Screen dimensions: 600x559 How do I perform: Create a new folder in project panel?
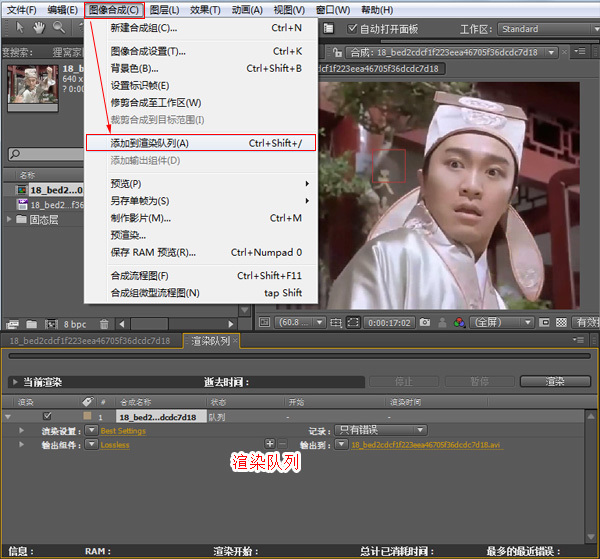[x=31, y=324]
